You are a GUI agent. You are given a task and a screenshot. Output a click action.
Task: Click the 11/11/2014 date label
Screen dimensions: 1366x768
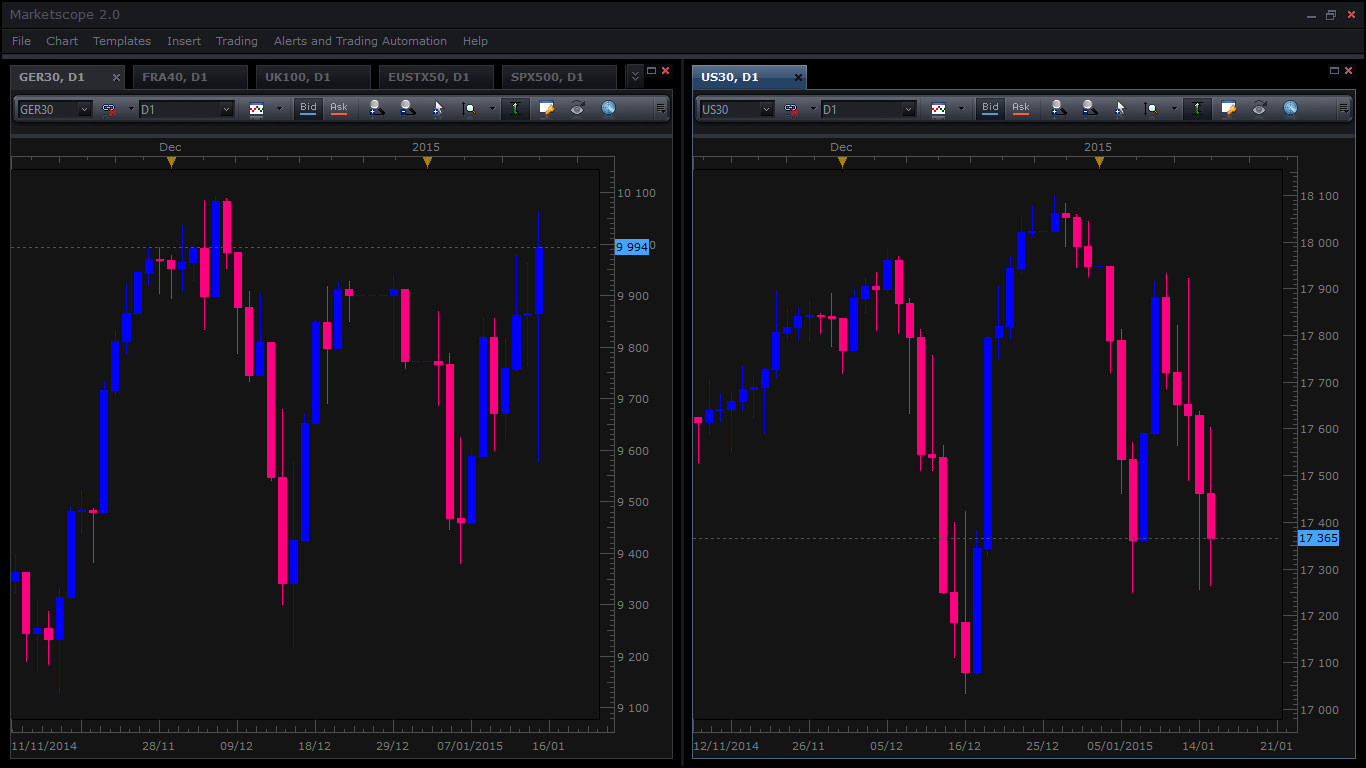tap(44, 746)
